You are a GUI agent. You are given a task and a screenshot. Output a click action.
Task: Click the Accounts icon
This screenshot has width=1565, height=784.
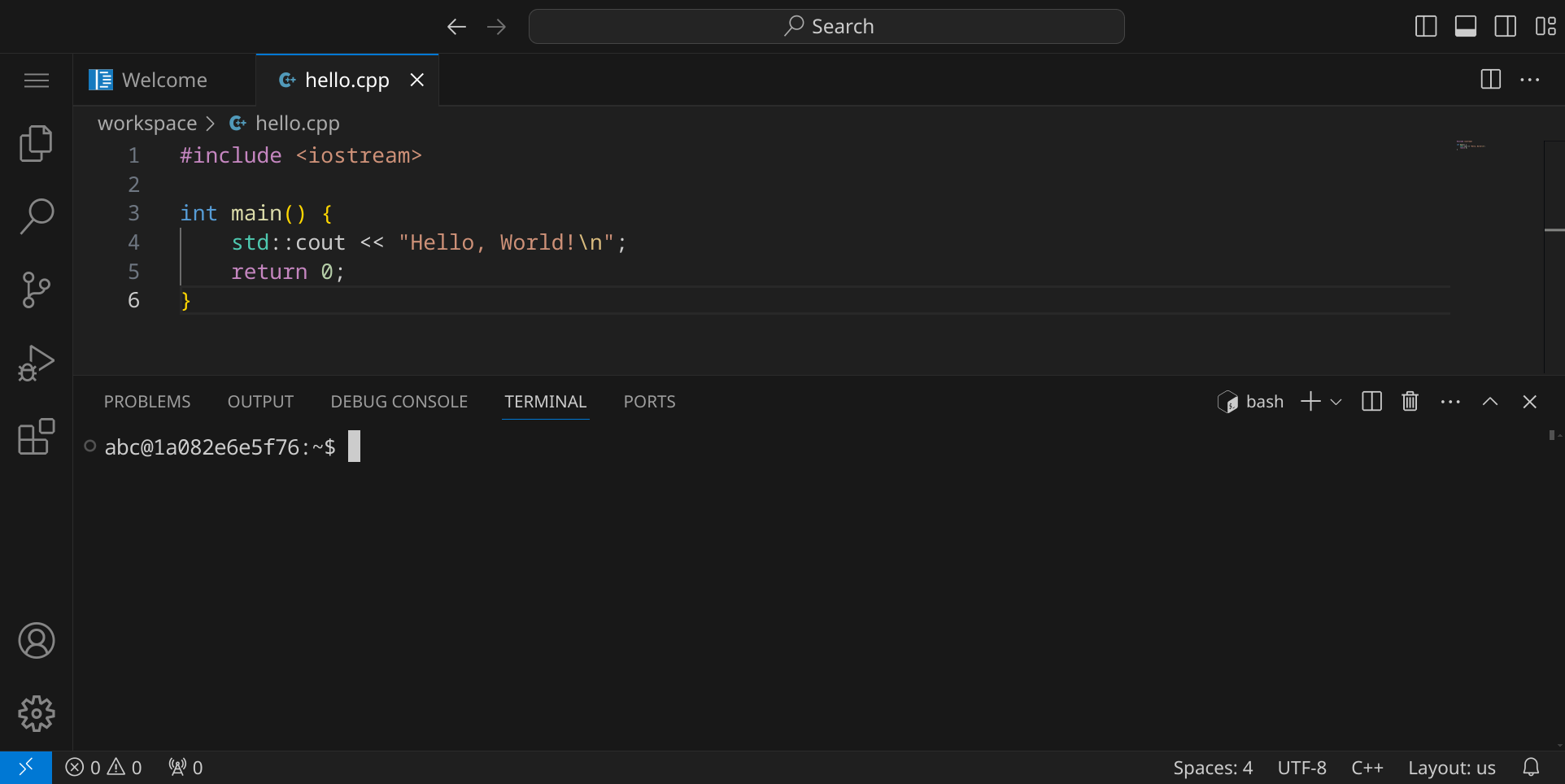pos(36,641)
